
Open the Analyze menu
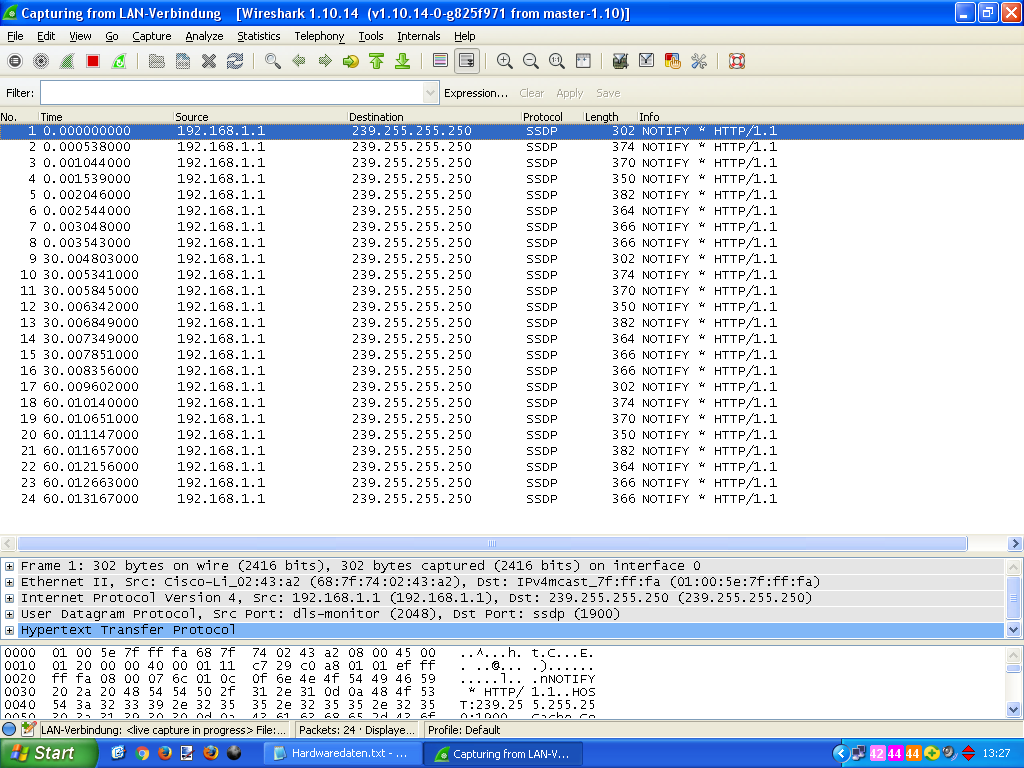[x=204, y=37]
